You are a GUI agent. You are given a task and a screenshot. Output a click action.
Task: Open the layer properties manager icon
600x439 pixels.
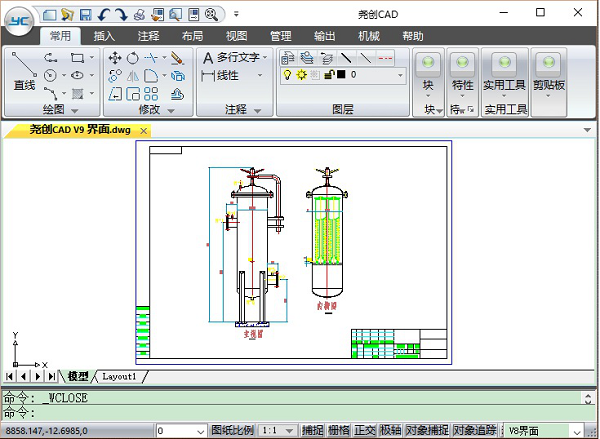point(288,58)
